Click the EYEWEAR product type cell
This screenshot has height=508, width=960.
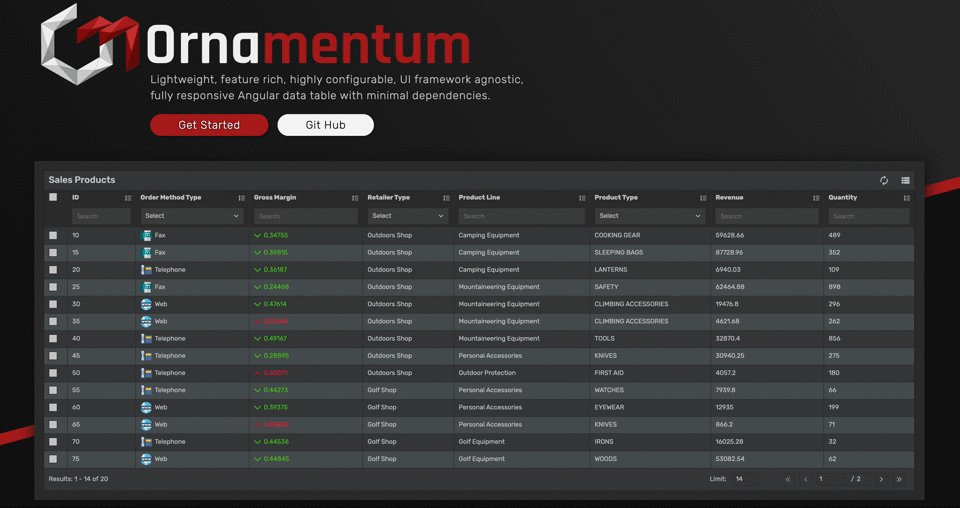pyautogui.click(x=609, y=407)
